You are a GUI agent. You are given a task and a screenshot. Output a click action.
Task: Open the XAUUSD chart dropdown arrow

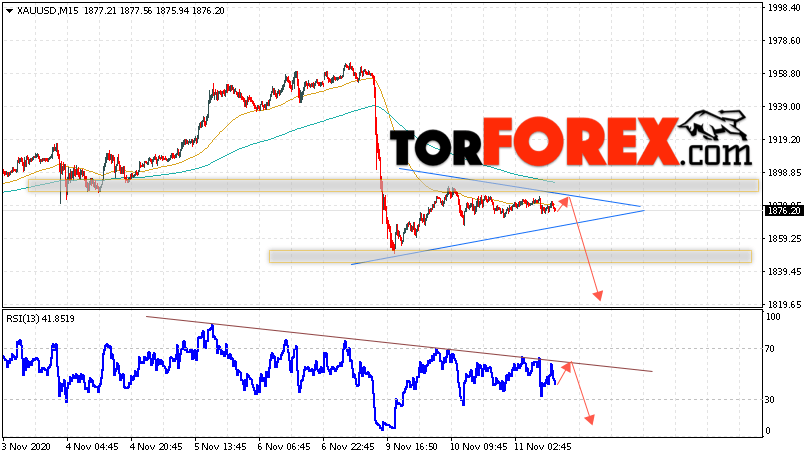click(x=9, y=11)
